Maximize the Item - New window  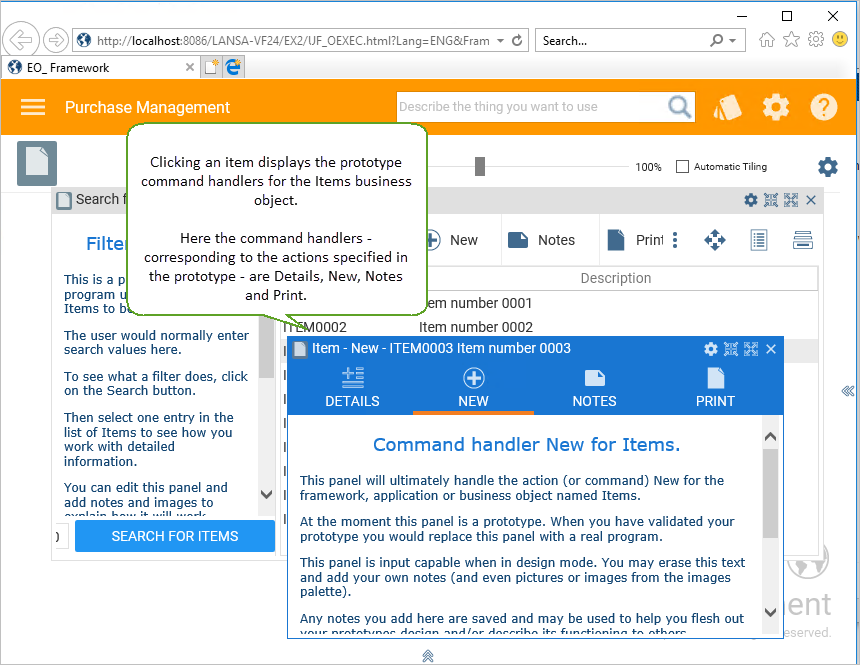click(x=751, y=349)
